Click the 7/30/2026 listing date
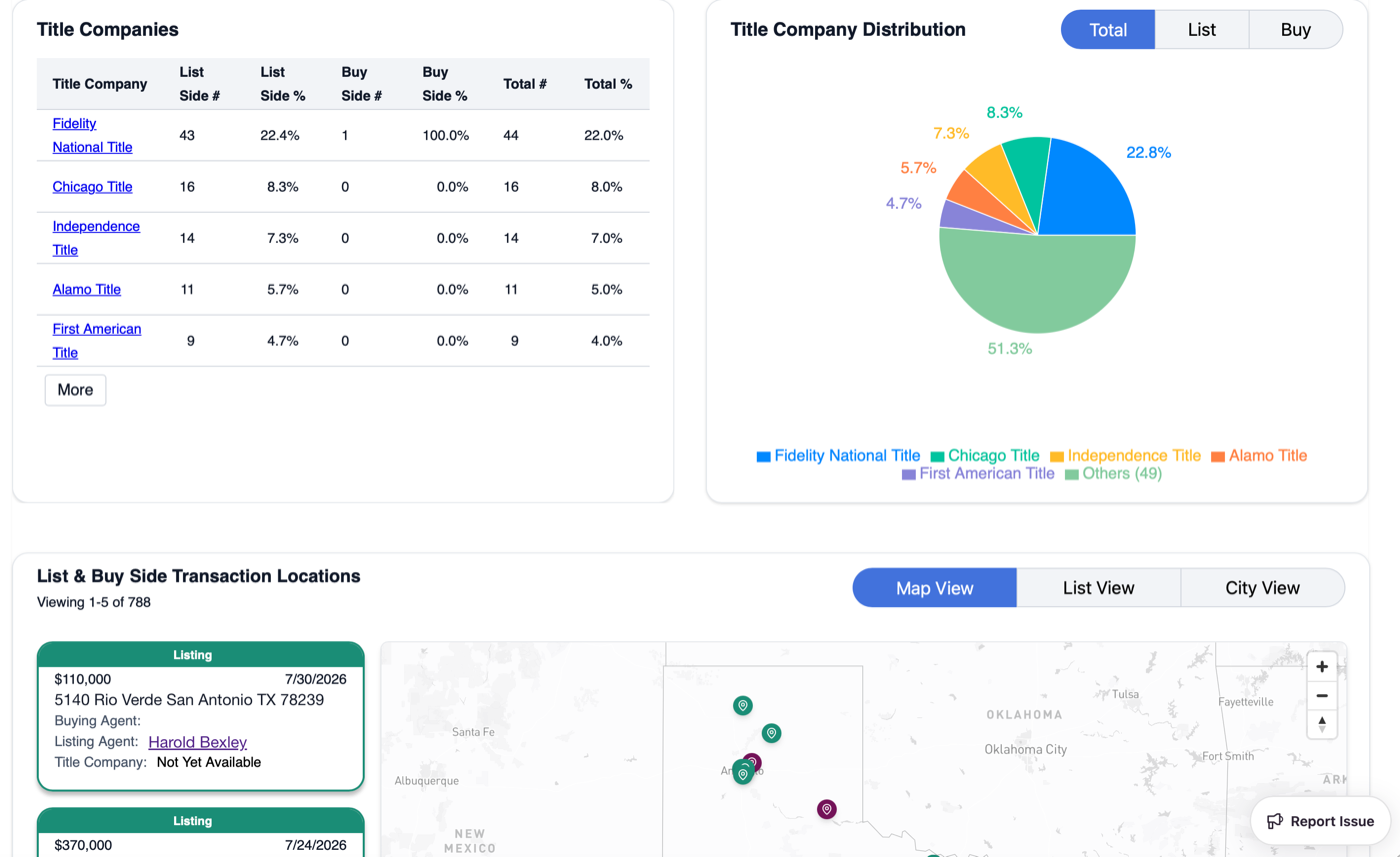1400x857 pixels. [x=315, y=679]
